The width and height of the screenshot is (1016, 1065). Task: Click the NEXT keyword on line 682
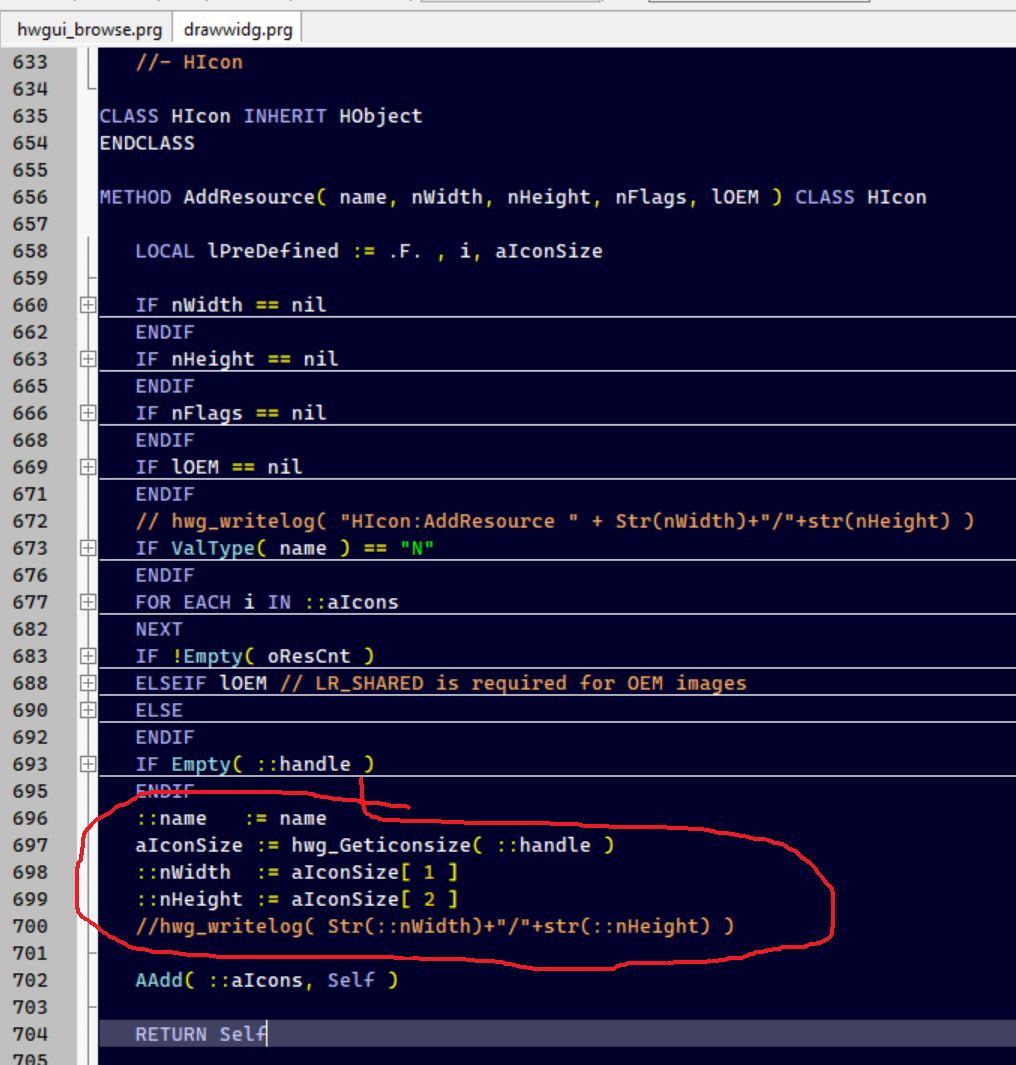(x=159, y=629)
